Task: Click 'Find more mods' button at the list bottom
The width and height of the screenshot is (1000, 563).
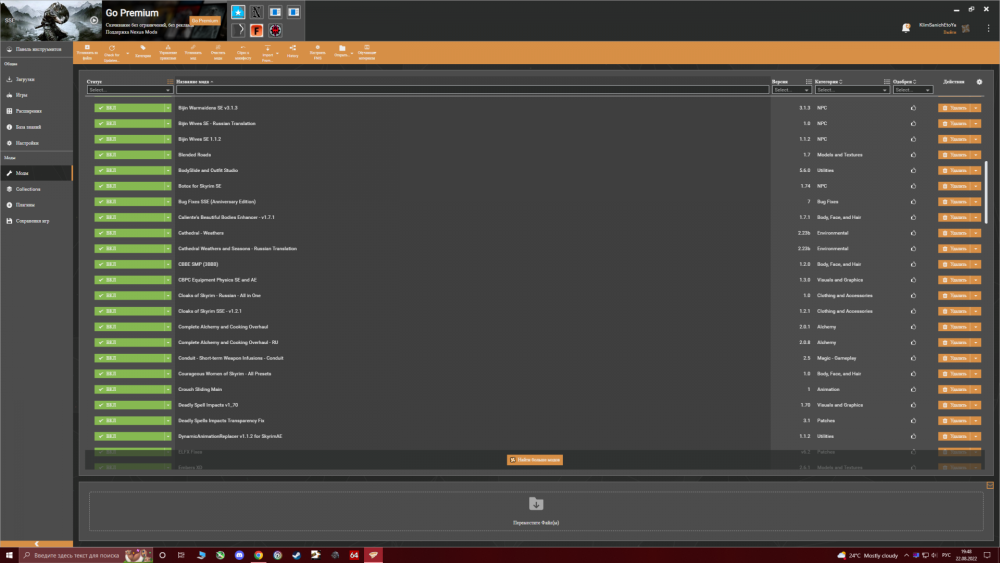Action: point(534,460)
